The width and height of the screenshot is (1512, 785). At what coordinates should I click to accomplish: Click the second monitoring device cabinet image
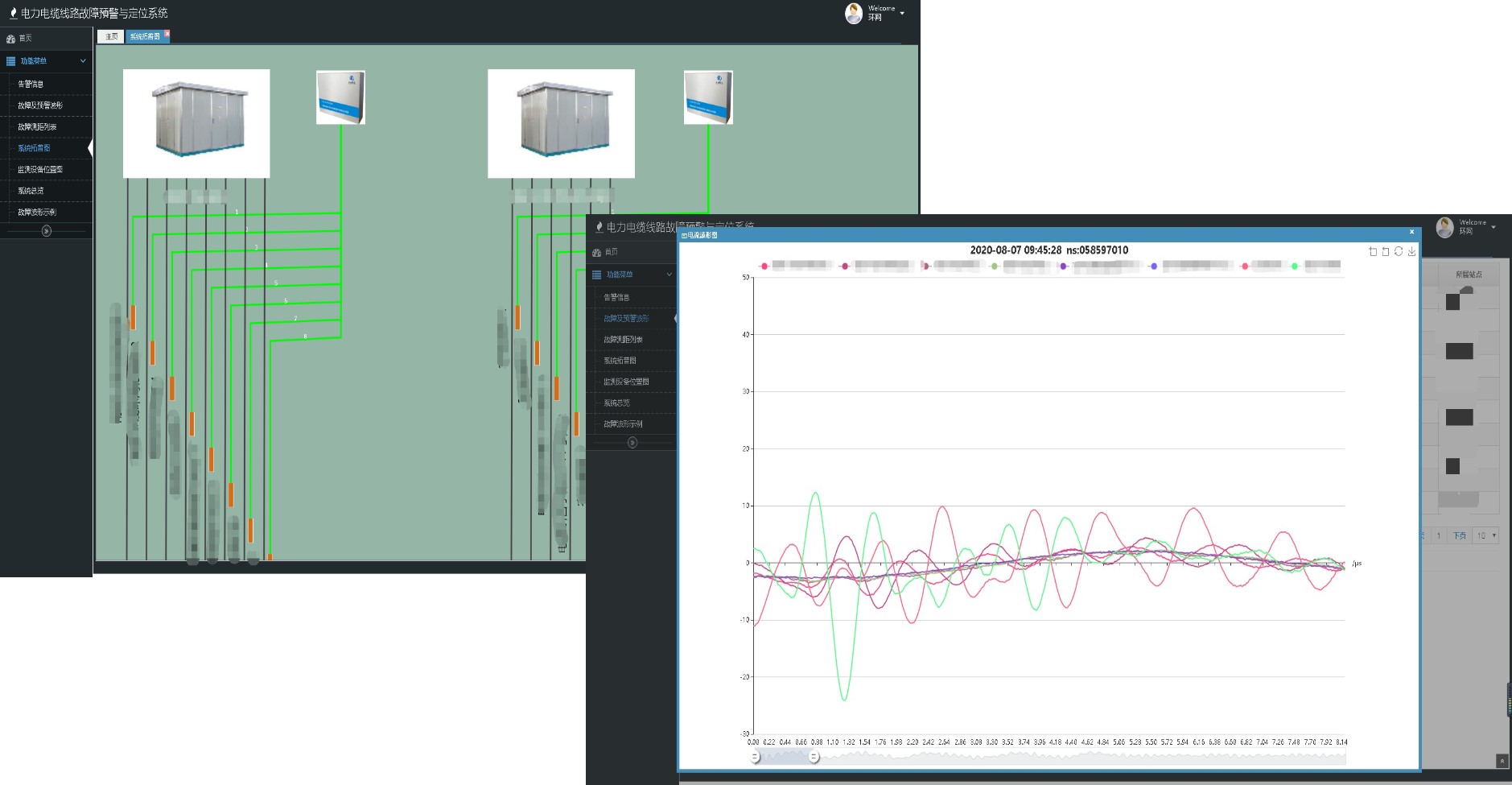tap(707, 97)
